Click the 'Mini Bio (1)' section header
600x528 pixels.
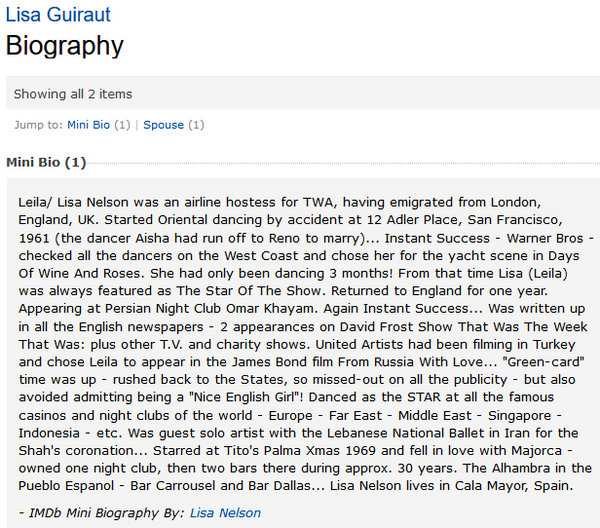click(46, 162)
